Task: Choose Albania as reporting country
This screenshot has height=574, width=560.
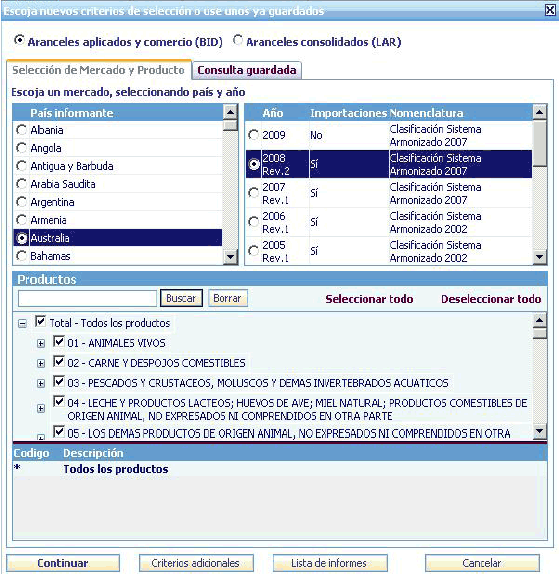Action: [x=21, y=130]
